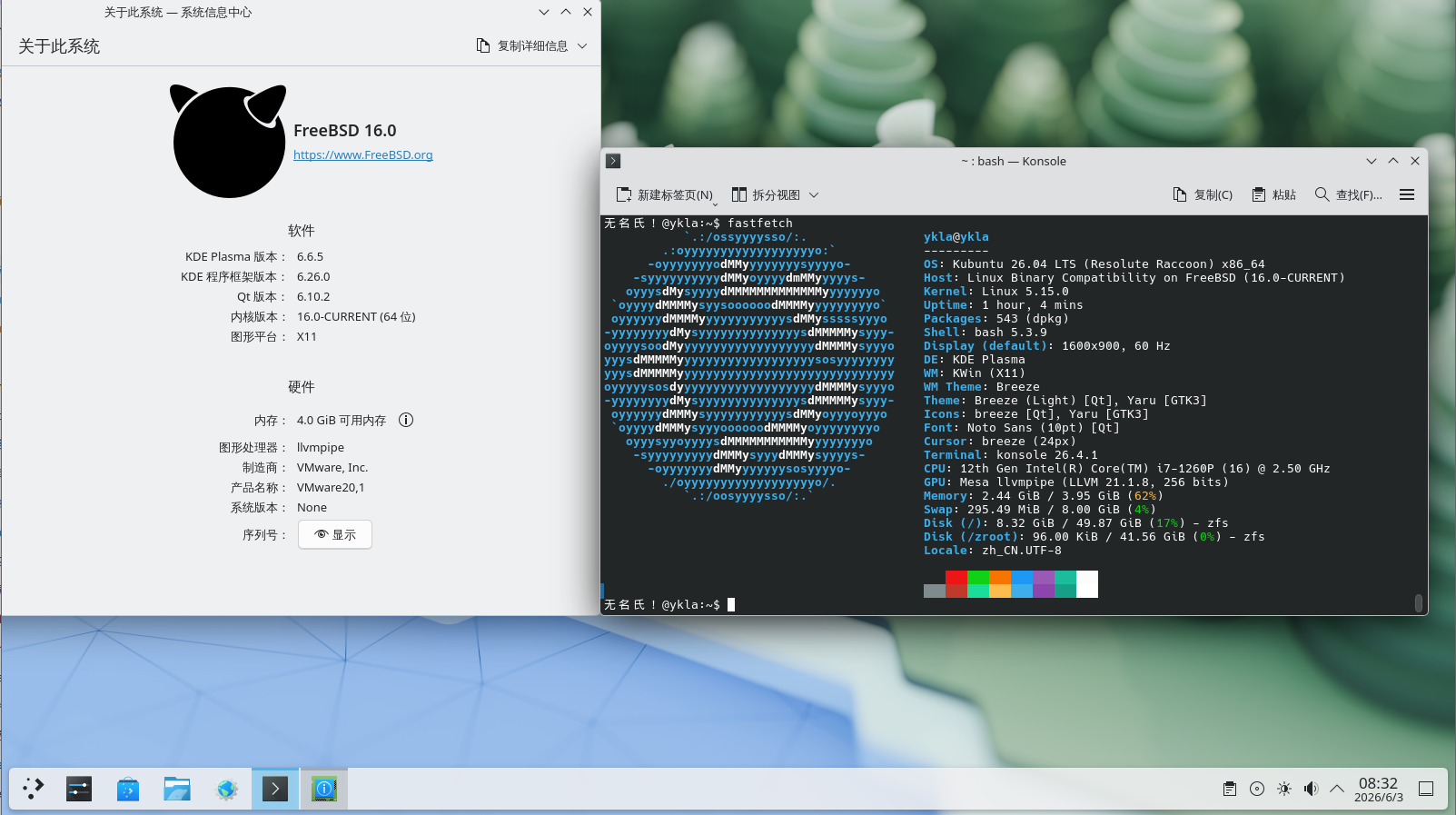Viewport: 1456px width, 815px height.
Task: Click the graphics platform value X11
Action: pos(307,337)
